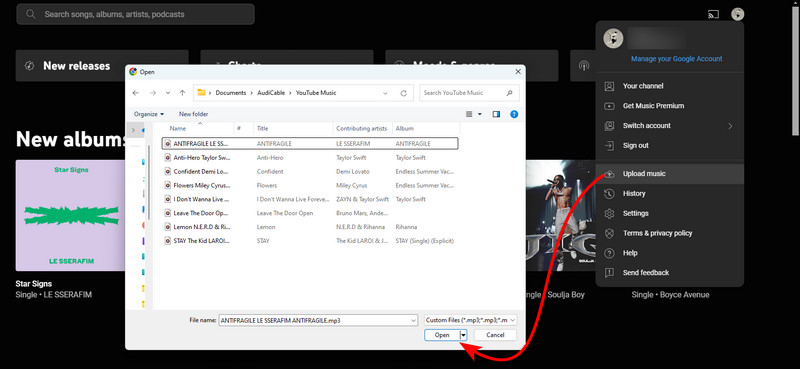Open Terms & privacy policy entry
800x369 pixels.
tap(669, 233)
